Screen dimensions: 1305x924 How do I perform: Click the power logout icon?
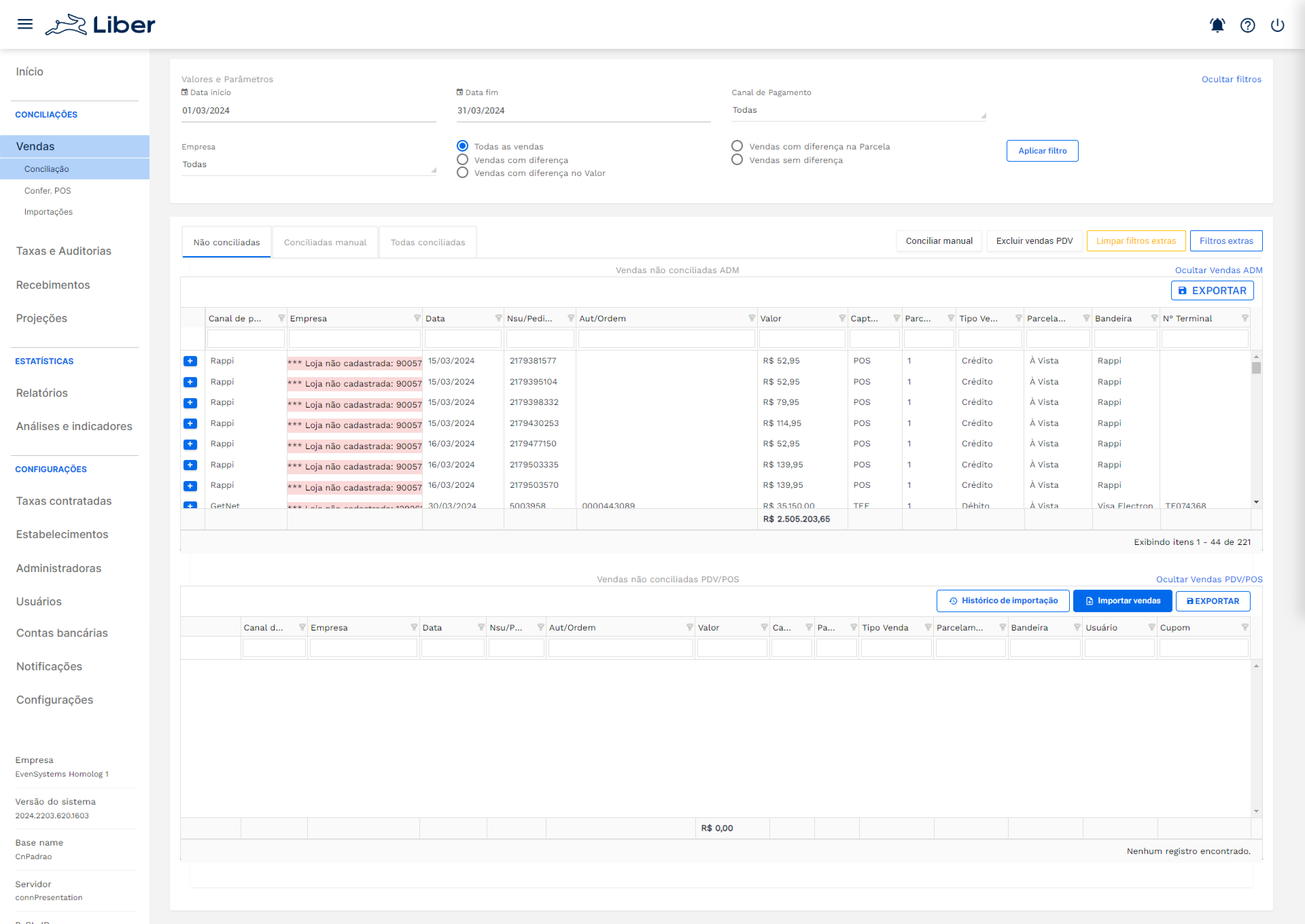coord(1277,25)
